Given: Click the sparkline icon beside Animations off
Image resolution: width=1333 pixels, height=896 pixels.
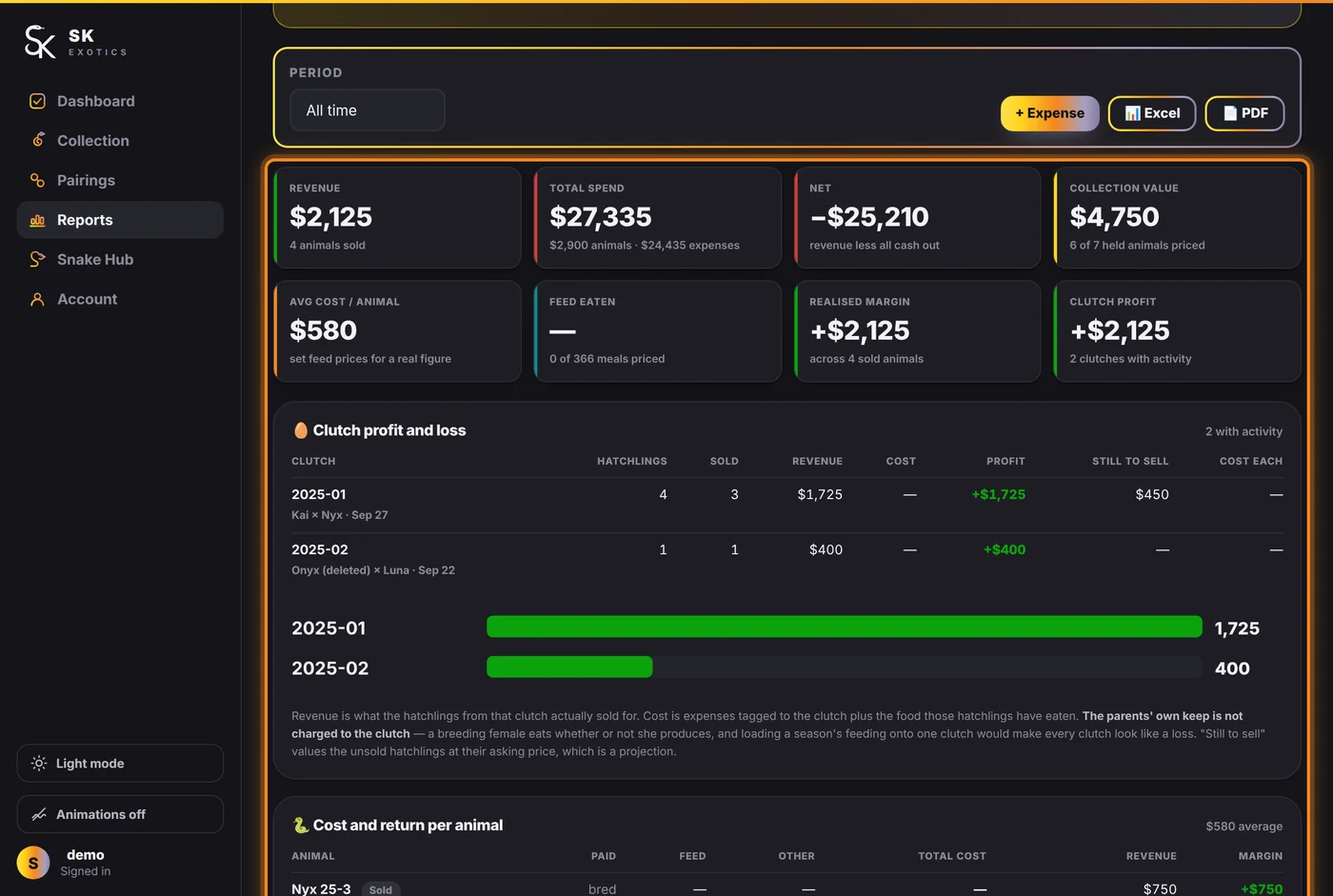Looking at the screenshot, I should 39,814.
